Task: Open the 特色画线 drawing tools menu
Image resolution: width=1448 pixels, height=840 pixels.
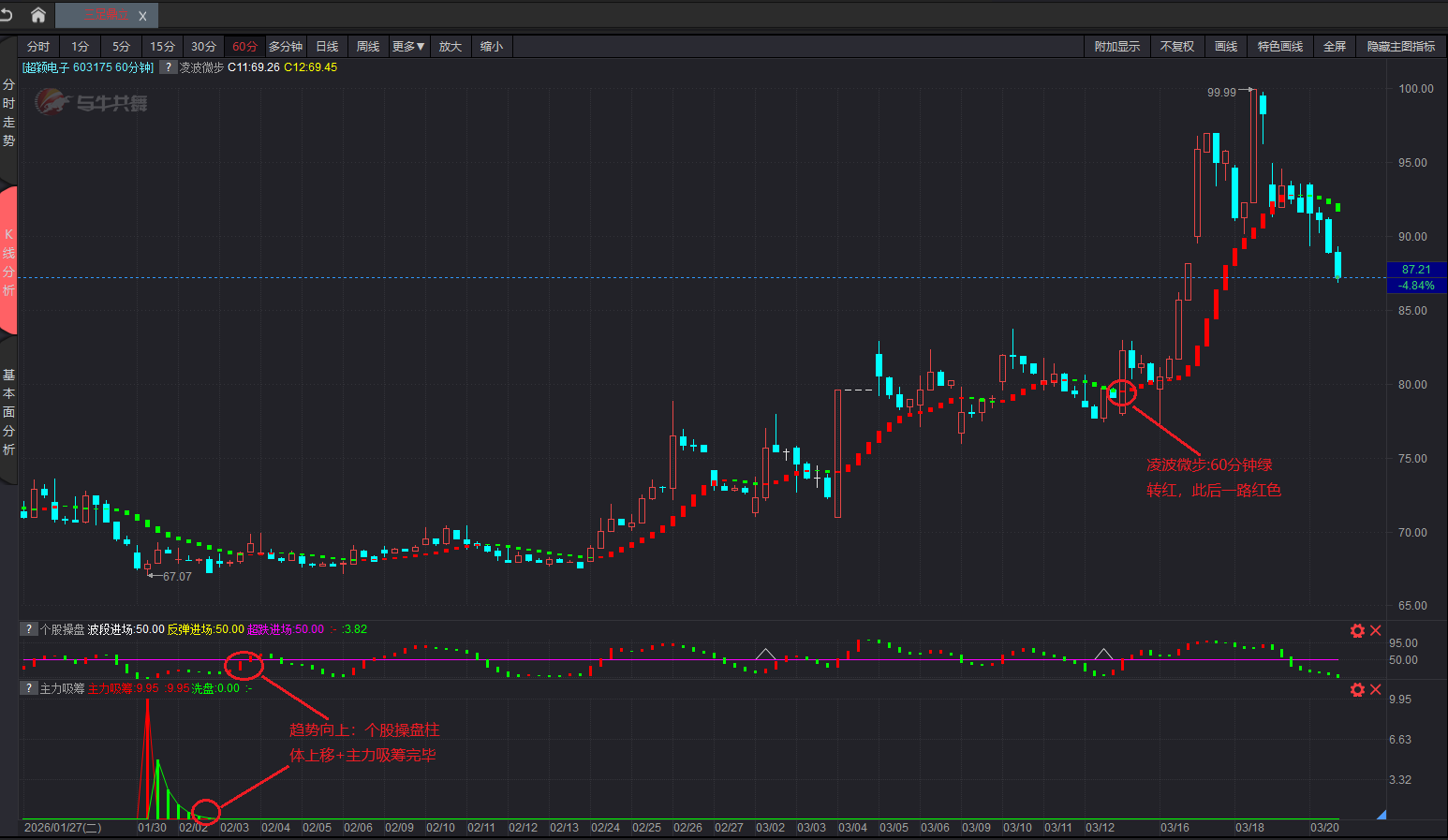Action: [x=1279, y=47]
